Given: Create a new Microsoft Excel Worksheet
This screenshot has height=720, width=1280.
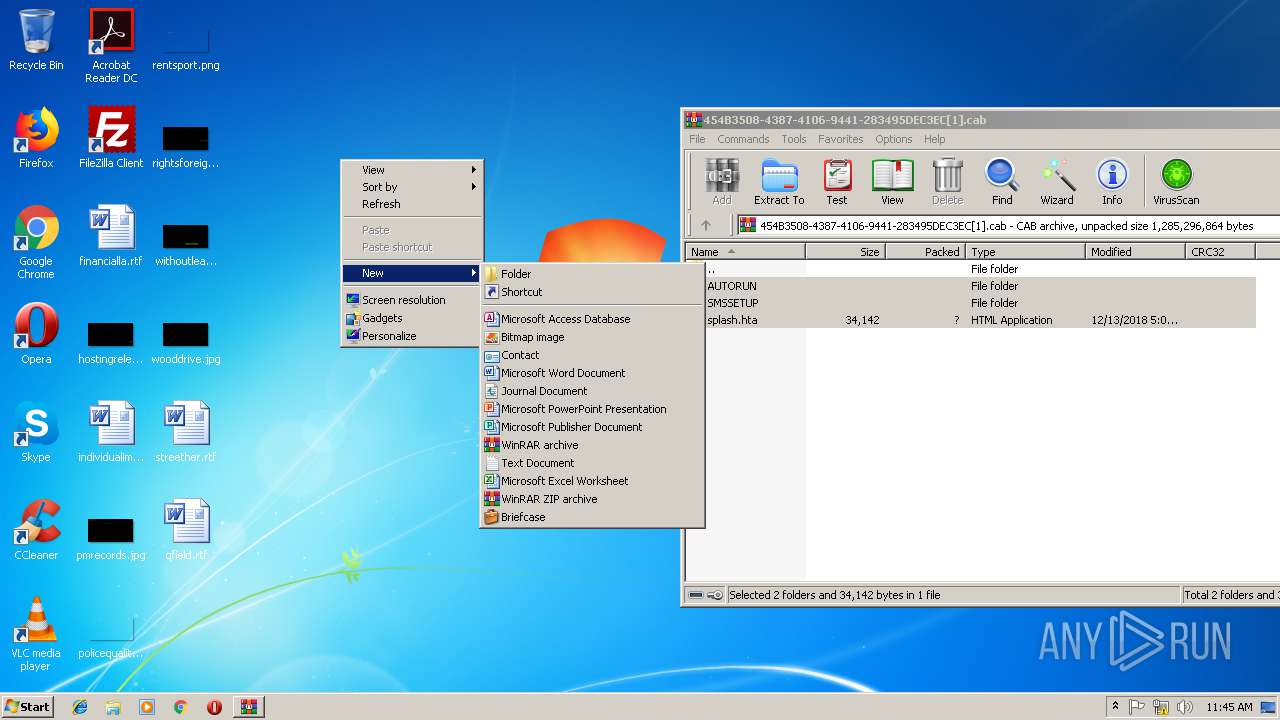Looking at the screenshot, I should (592, 481).
